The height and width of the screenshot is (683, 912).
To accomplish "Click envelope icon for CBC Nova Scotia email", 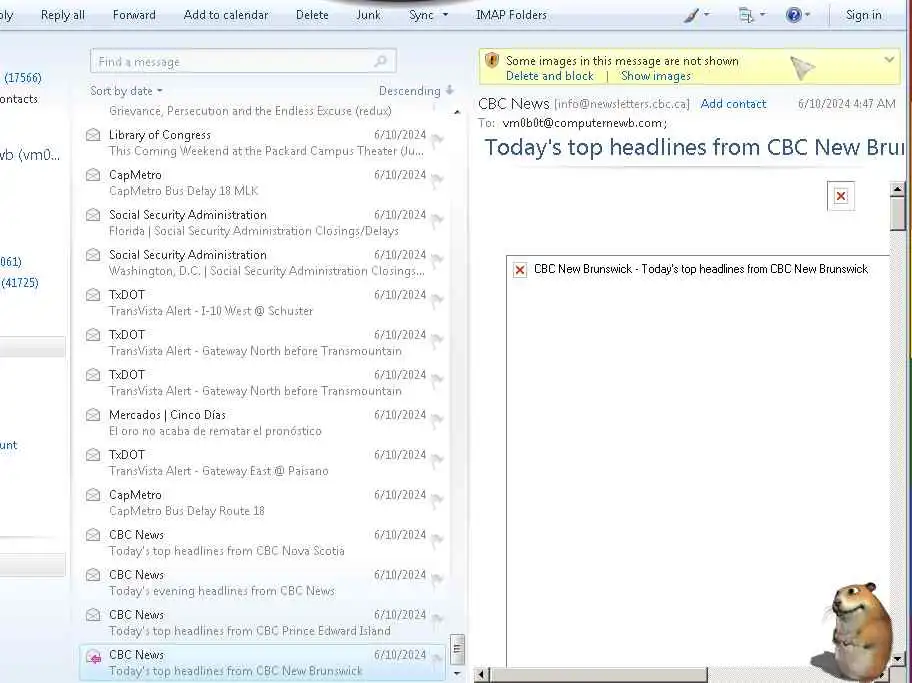I will click(x=93, y=535).
